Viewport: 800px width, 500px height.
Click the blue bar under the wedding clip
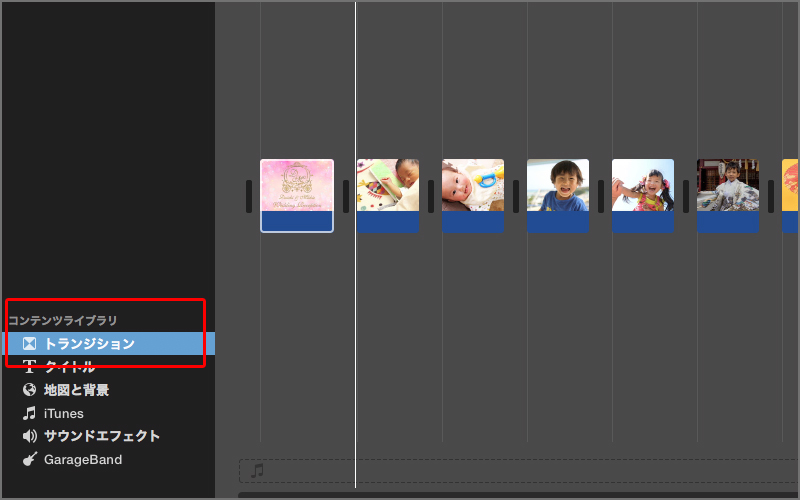[297, 221]
